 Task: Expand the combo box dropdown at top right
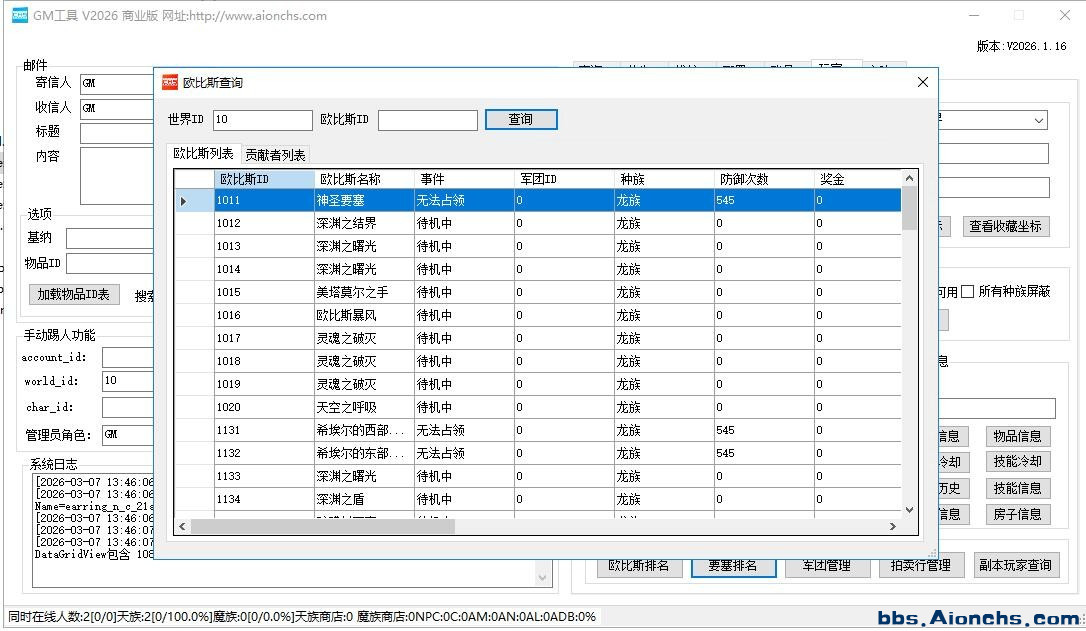pos(1039,120)
